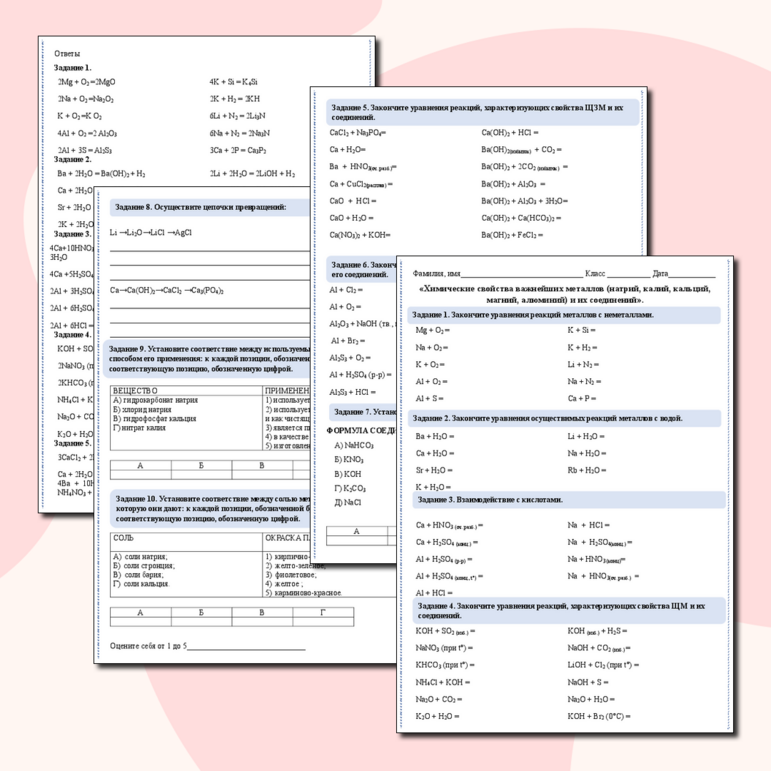This screenshot has height=771, width=771.
Task: Select row "Г) нитрат калия"
Action: click(x=139, y=428)
